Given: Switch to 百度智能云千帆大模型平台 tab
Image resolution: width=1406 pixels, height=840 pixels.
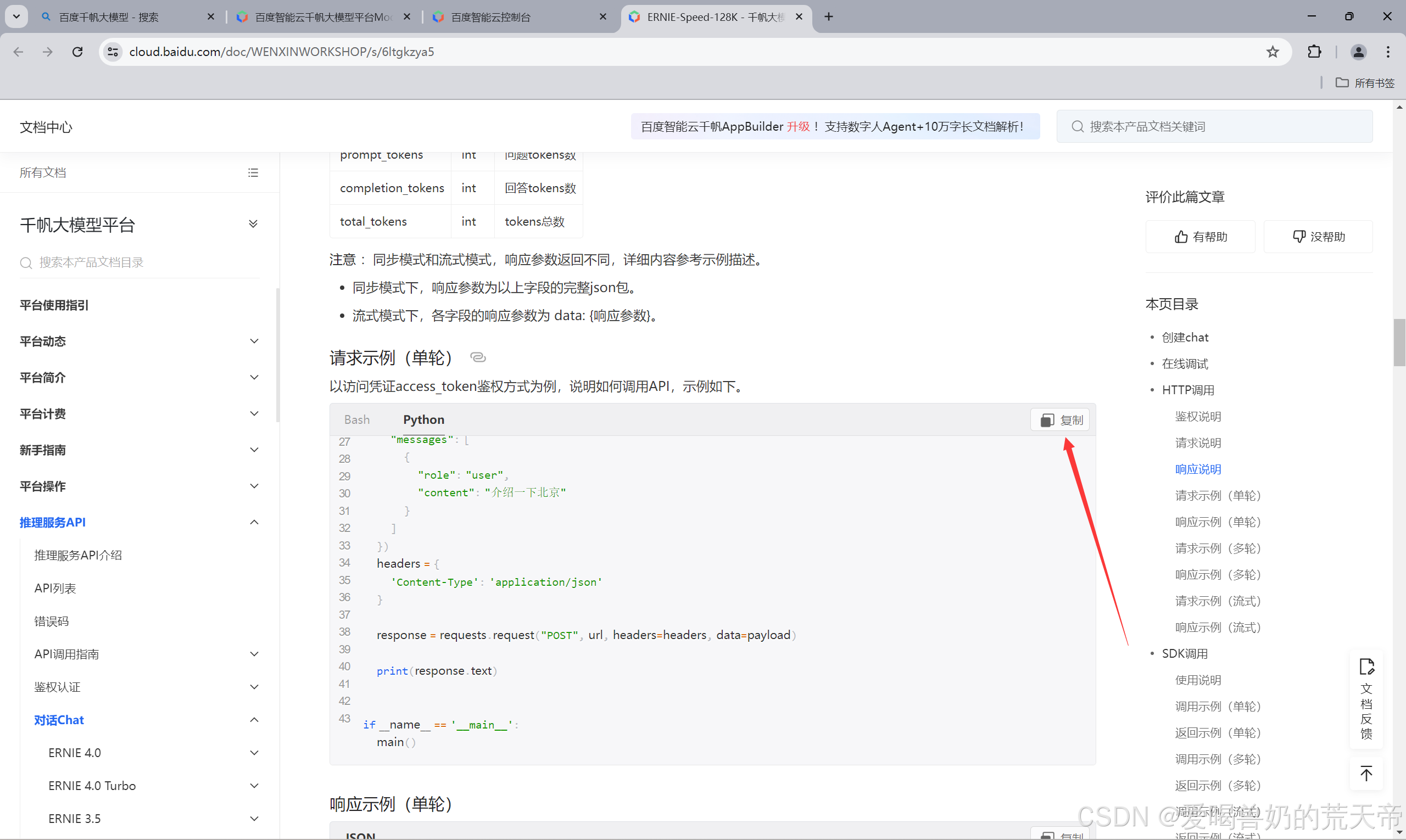Looking at the screenshot, I should (x=324, y=16).
